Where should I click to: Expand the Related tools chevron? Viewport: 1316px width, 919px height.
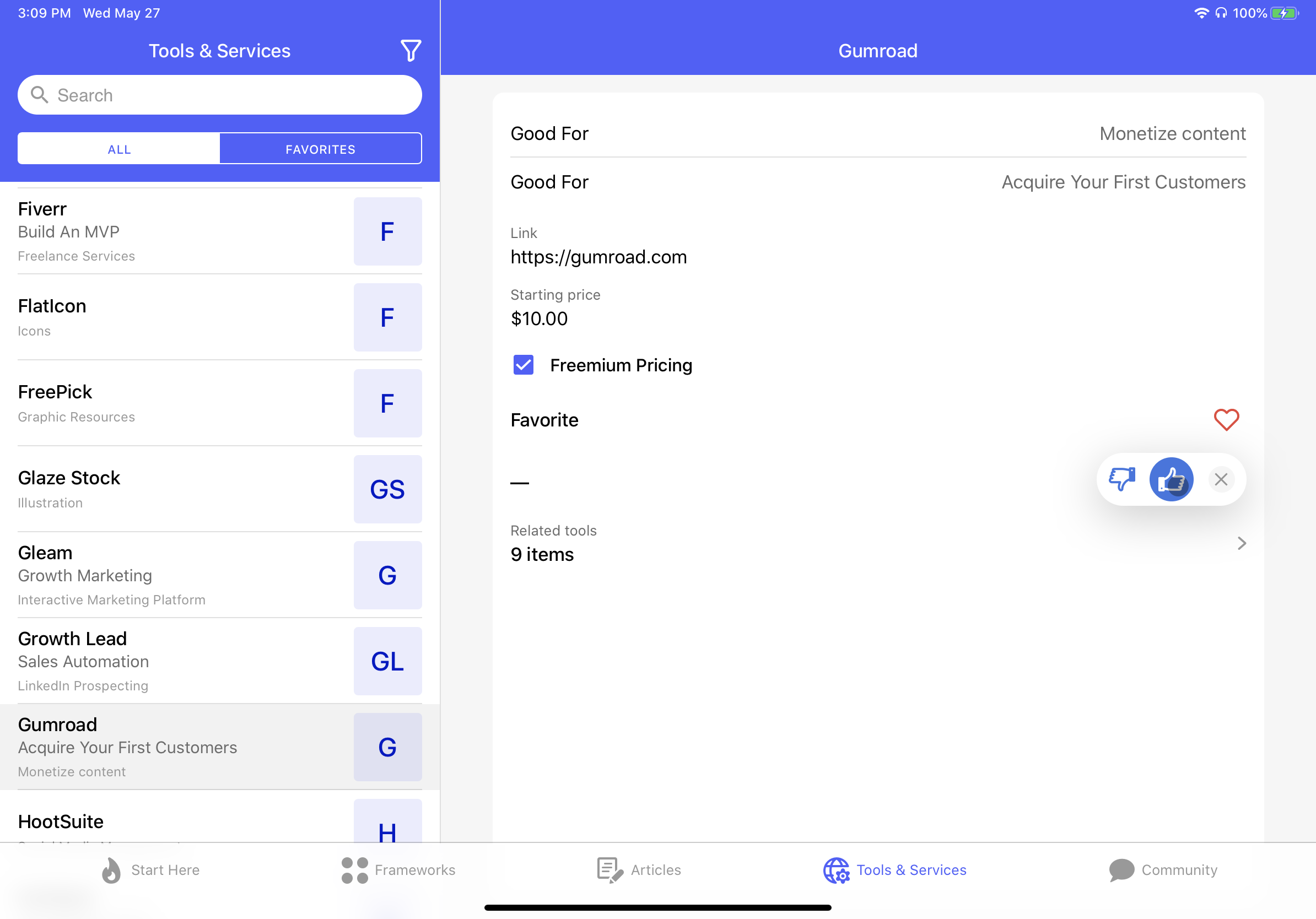click(x=1242, y=543)
